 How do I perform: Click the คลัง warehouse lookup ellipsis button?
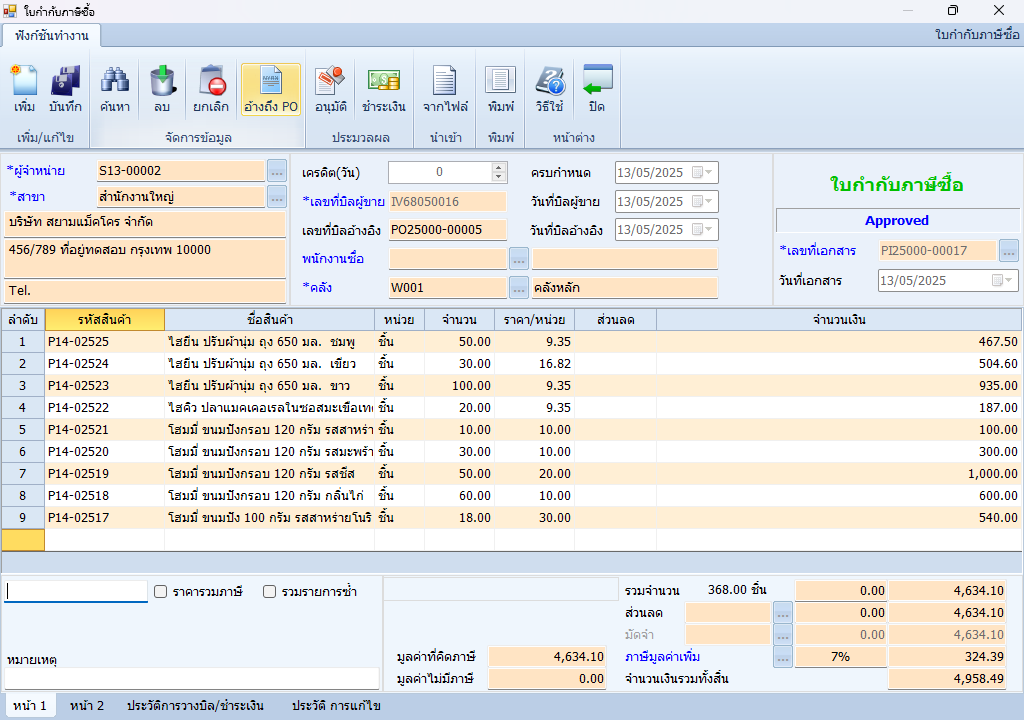click(518, 288)
